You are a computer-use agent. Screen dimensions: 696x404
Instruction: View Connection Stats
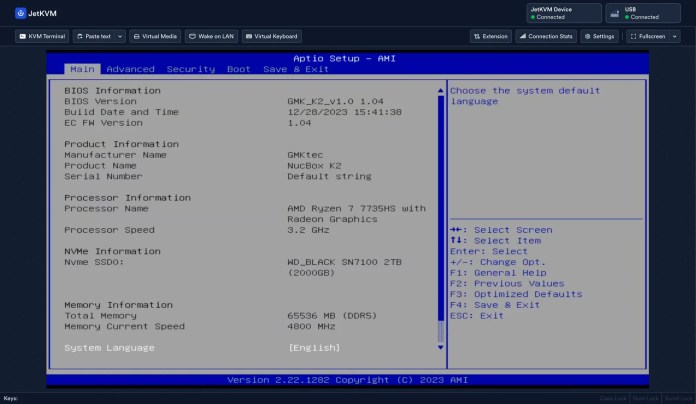pos(546,36)
